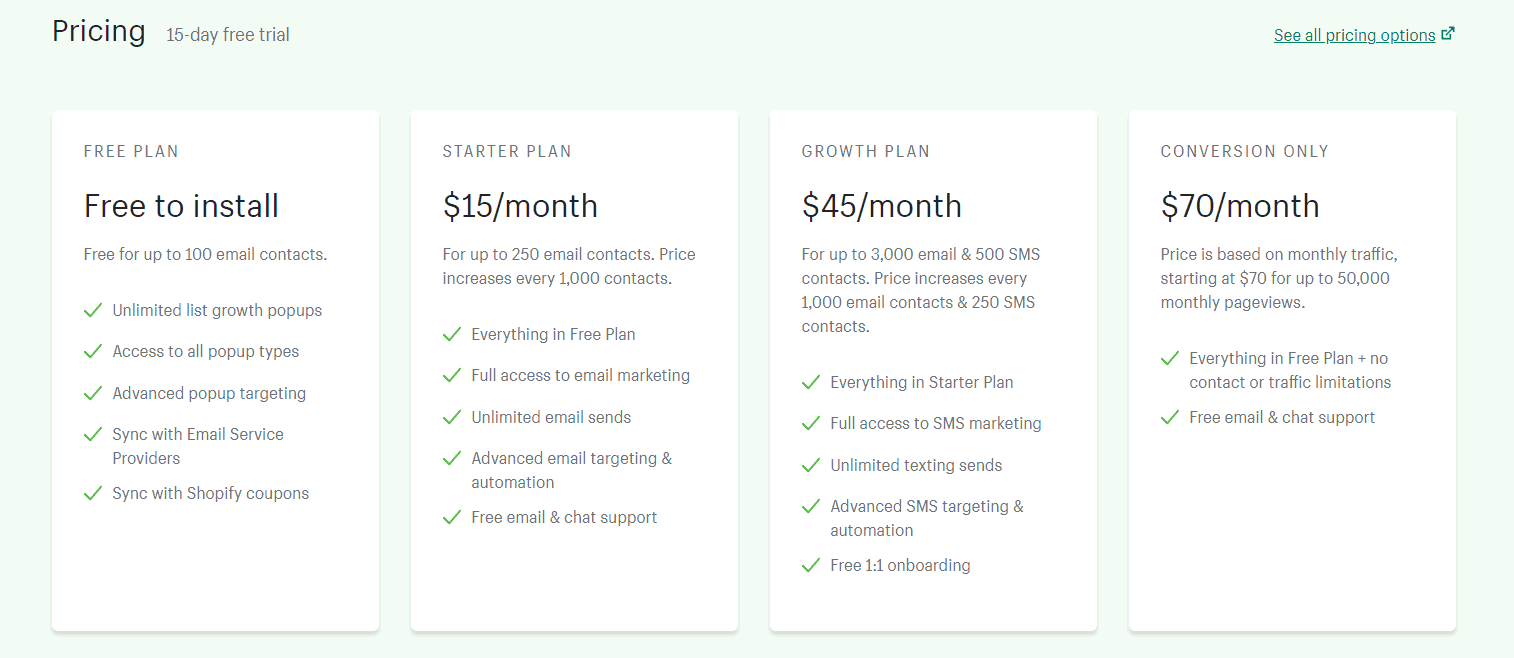Click the checkmark beside Free email & chat support

[452, 517]
